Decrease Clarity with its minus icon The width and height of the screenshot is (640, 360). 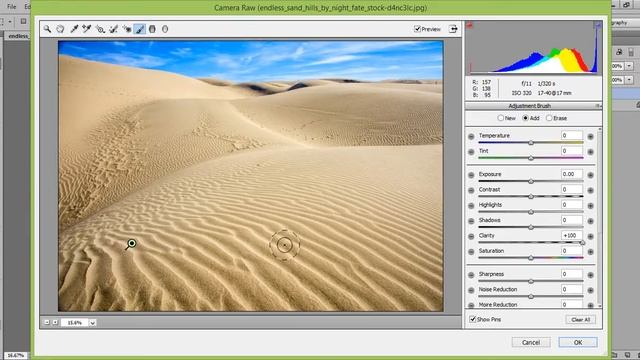pyautogui.click(x=471, y=236)
